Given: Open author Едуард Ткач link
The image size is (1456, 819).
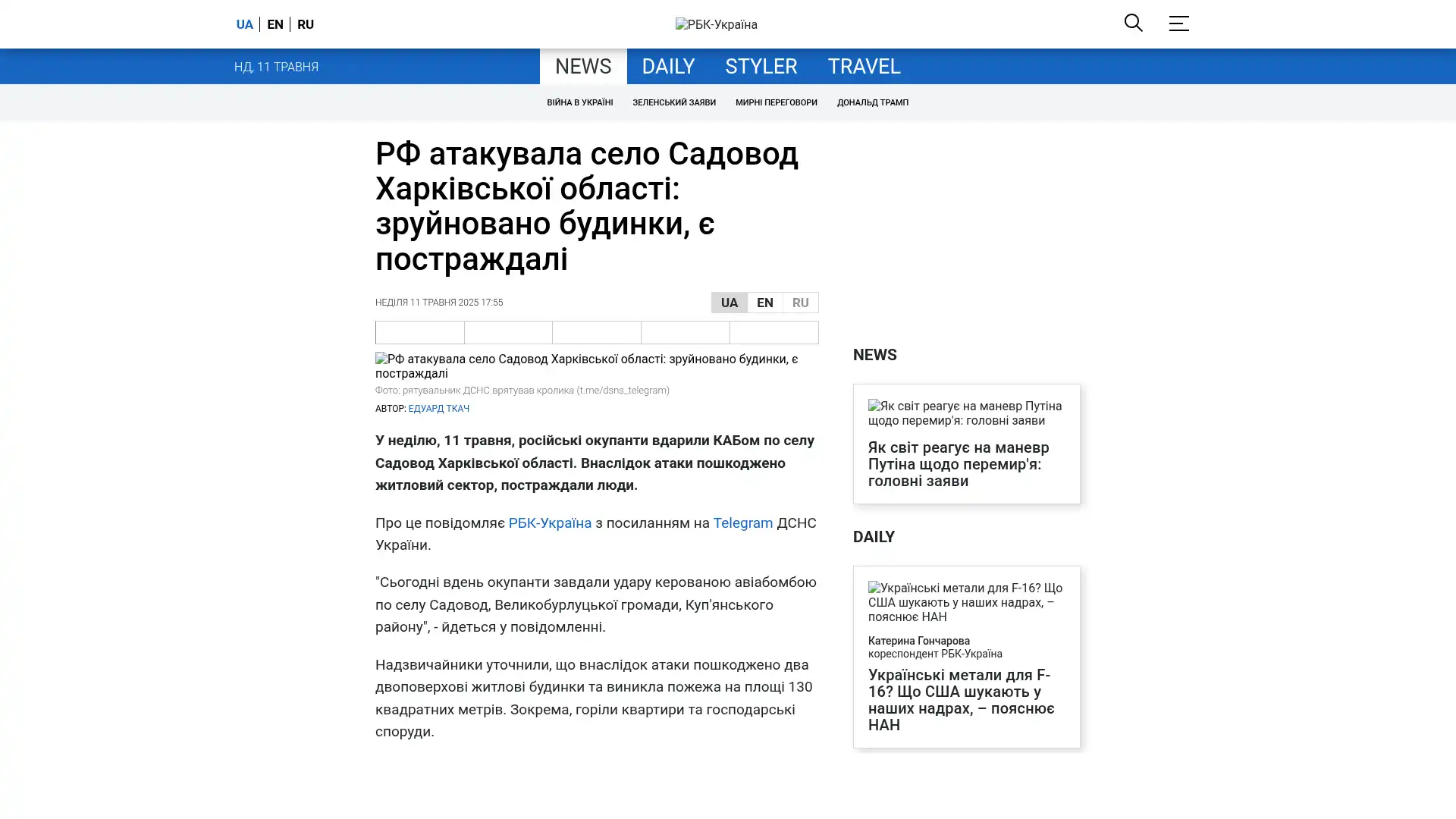Looking at the screenshot, I should (438, 409).
